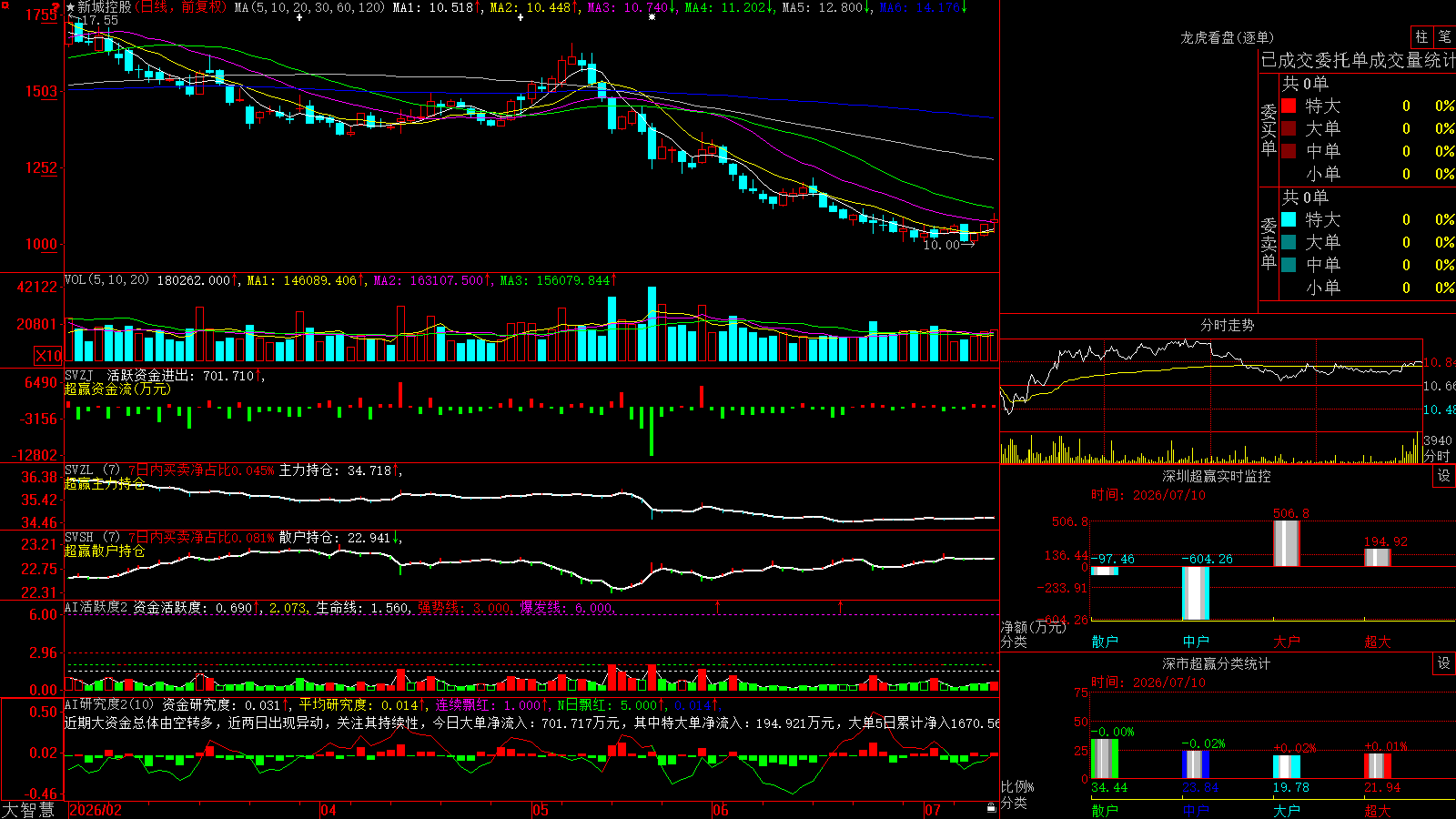The image size is (1456, 819).
Task: Click the 超大 category label in 深市超赢分类统计
Action: 1378,810
